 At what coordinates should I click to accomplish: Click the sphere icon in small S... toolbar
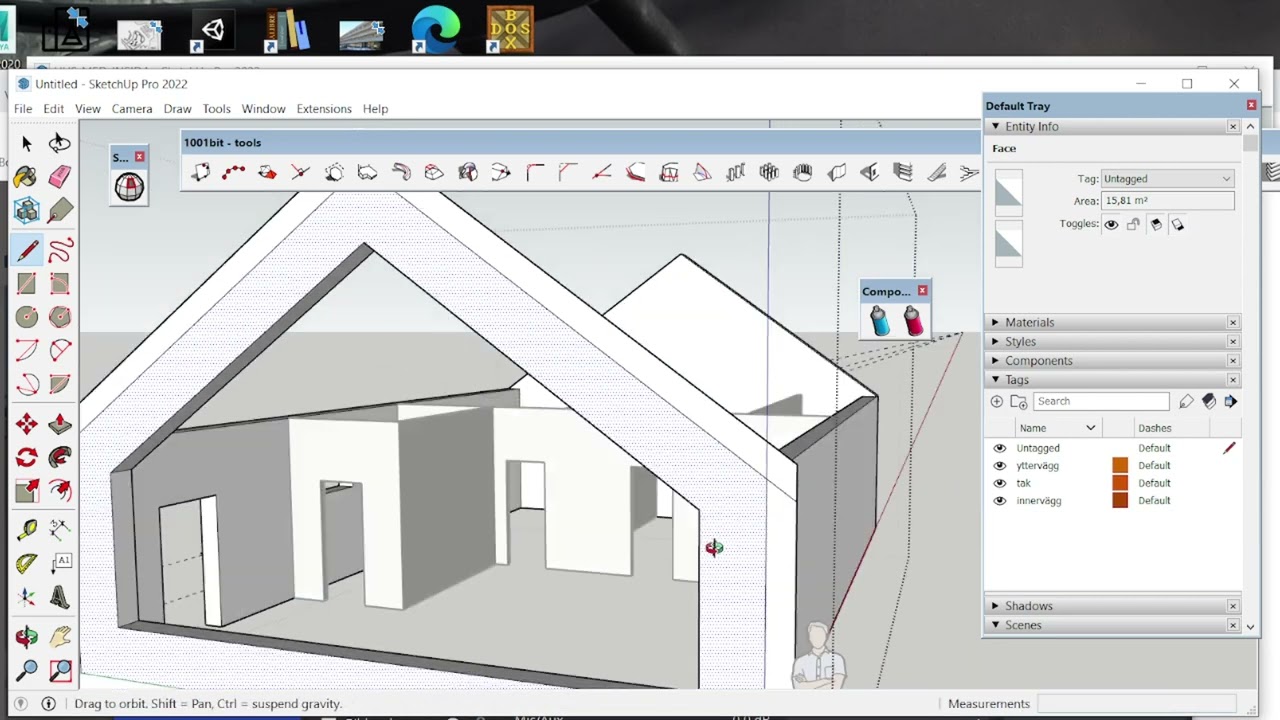[129, 187]
